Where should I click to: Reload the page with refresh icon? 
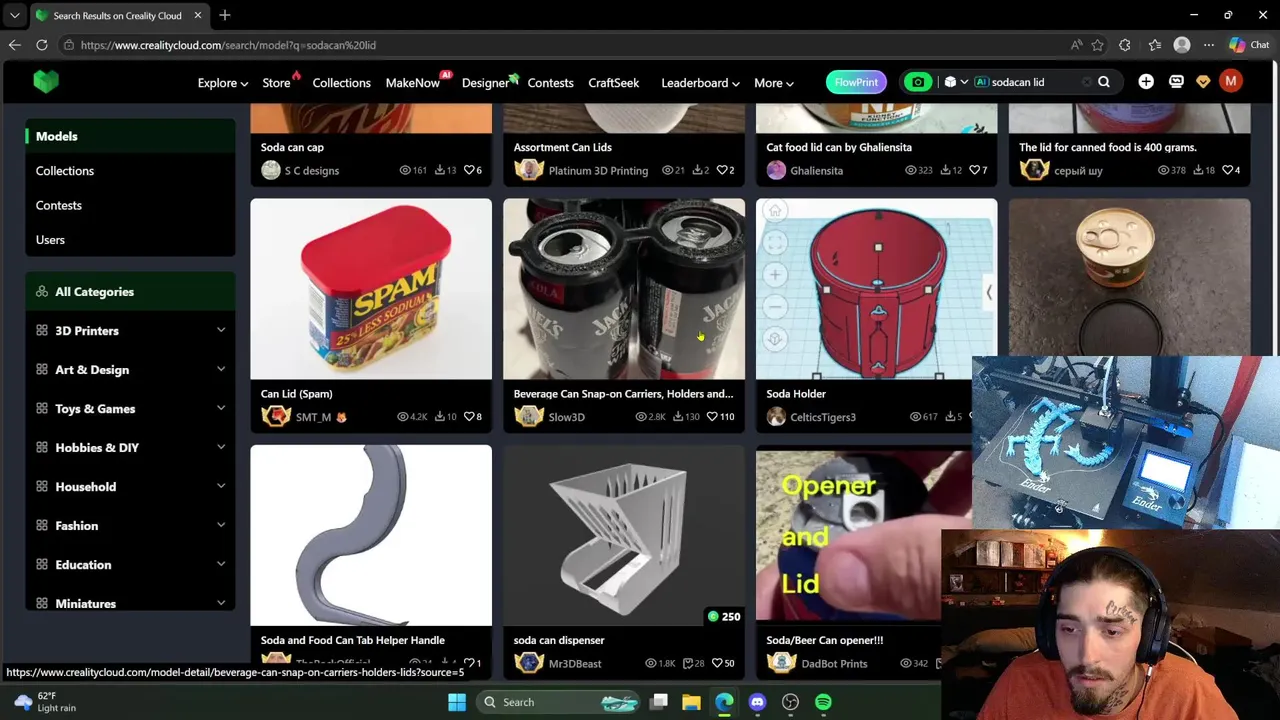point(42,45)
